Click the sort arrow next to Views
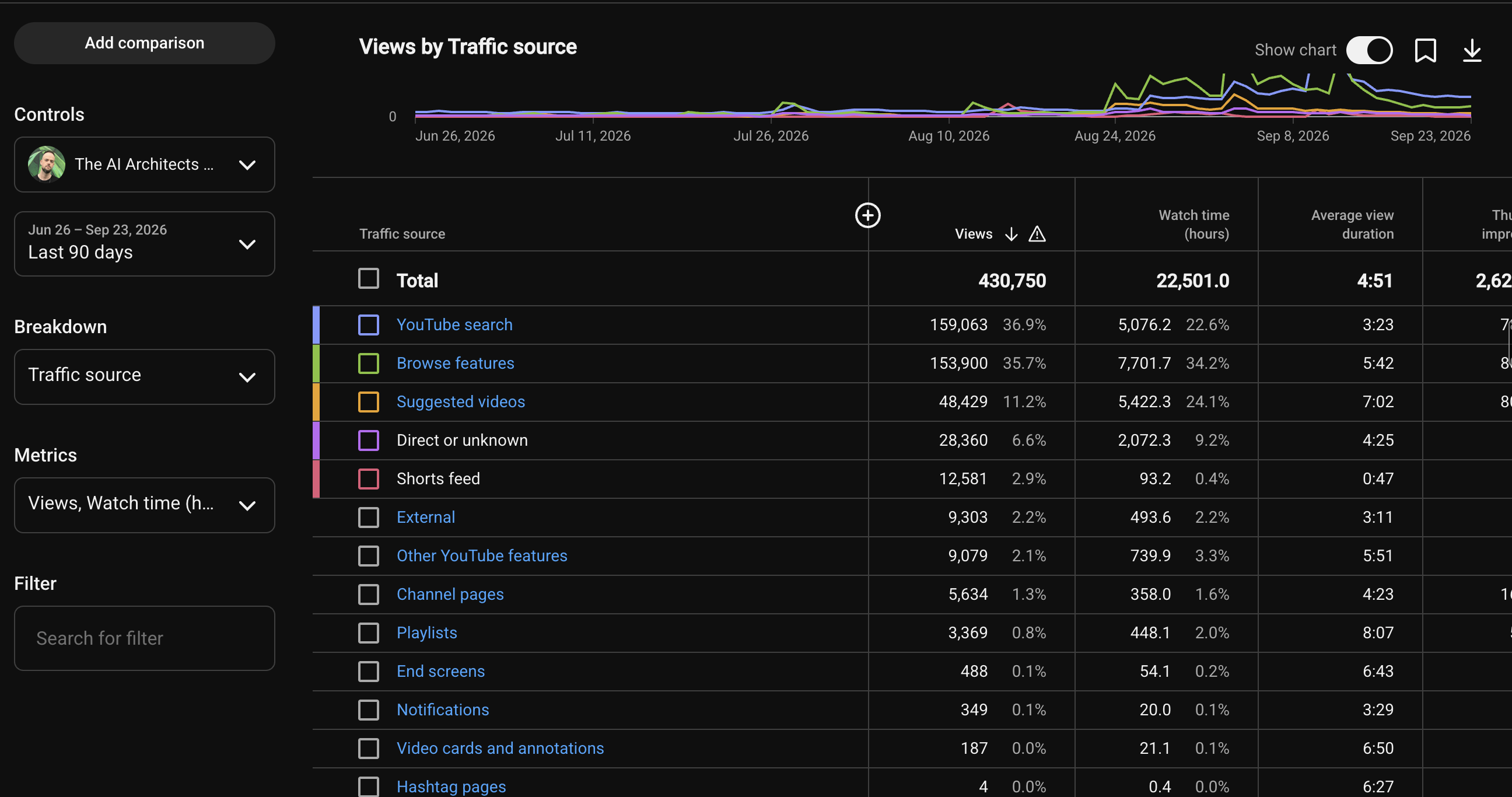This screenshot has width=1512, height=797. click(x=1011, y=233)
